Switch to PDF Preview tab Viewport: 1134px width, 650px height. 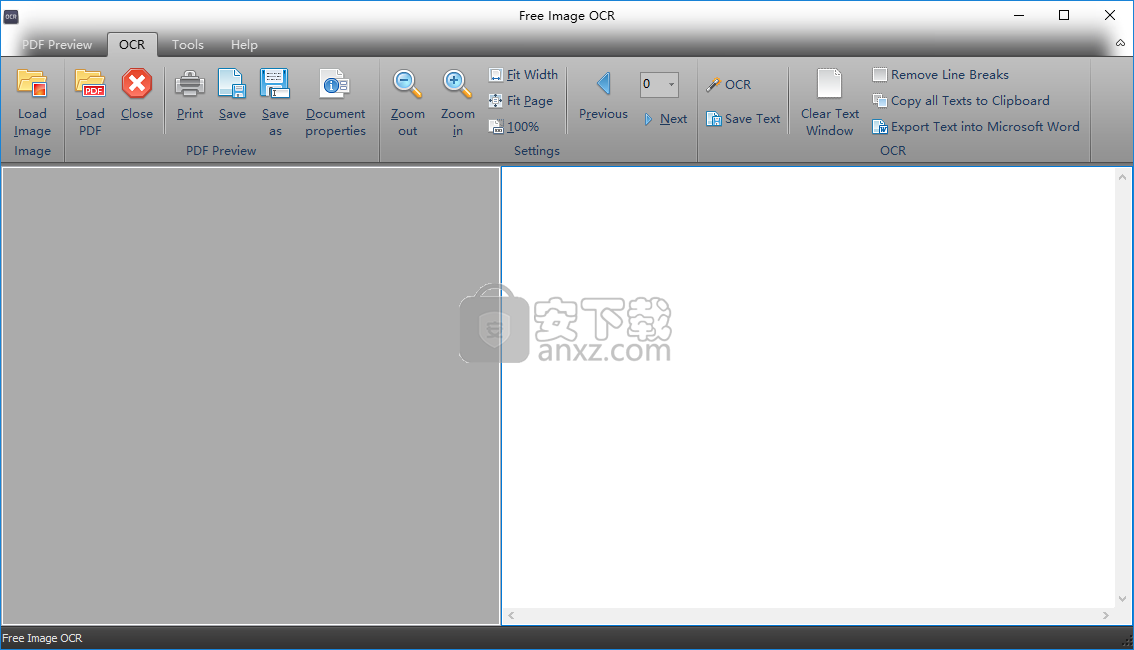(x=57, y=45)
